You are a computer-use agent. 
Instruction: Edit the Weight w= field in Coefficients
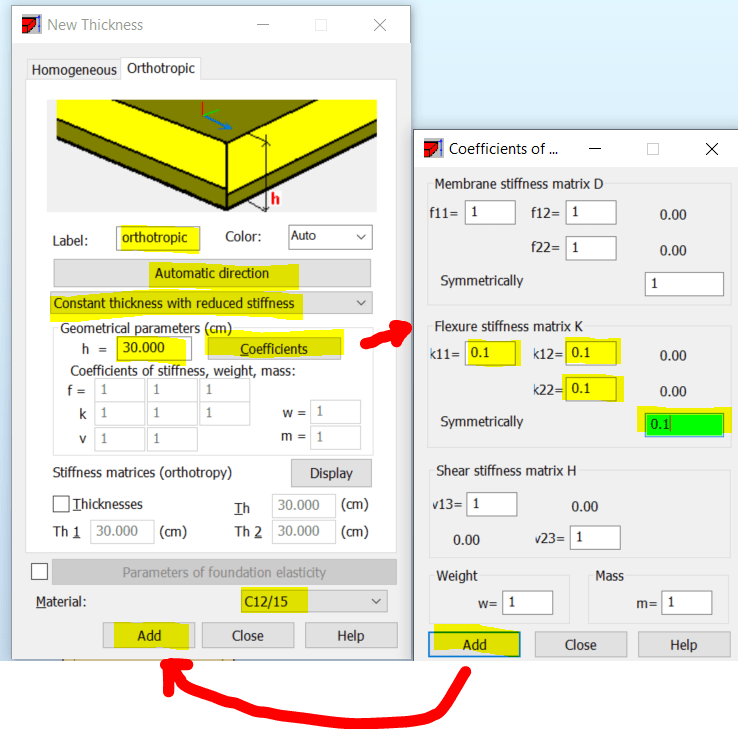pyautogui.click(x=527, y=602)
